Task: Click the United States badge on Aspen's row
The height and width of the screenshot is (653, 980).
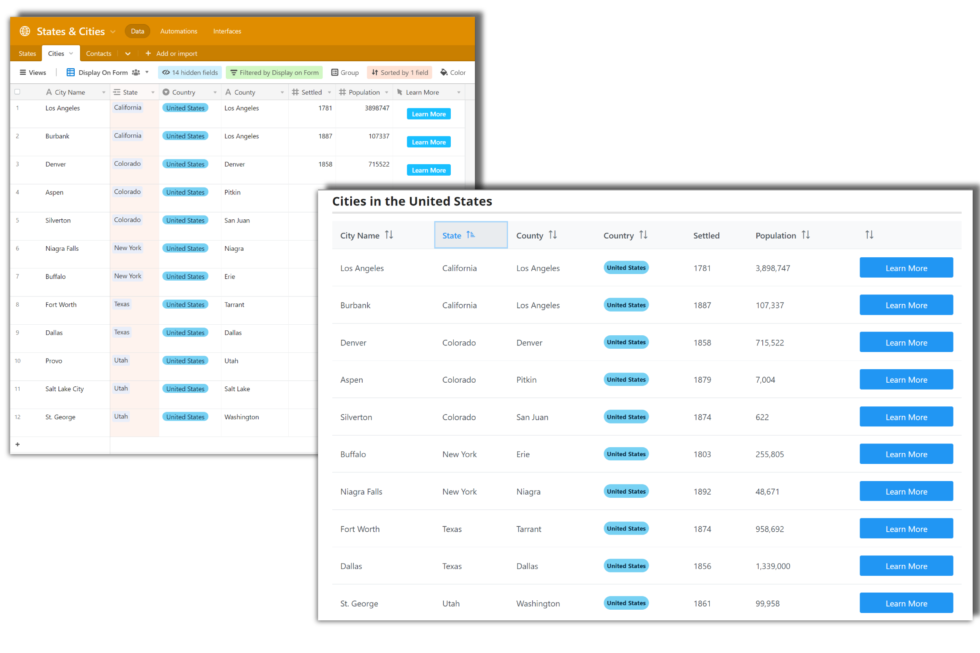Action: [x=625, y=379]
